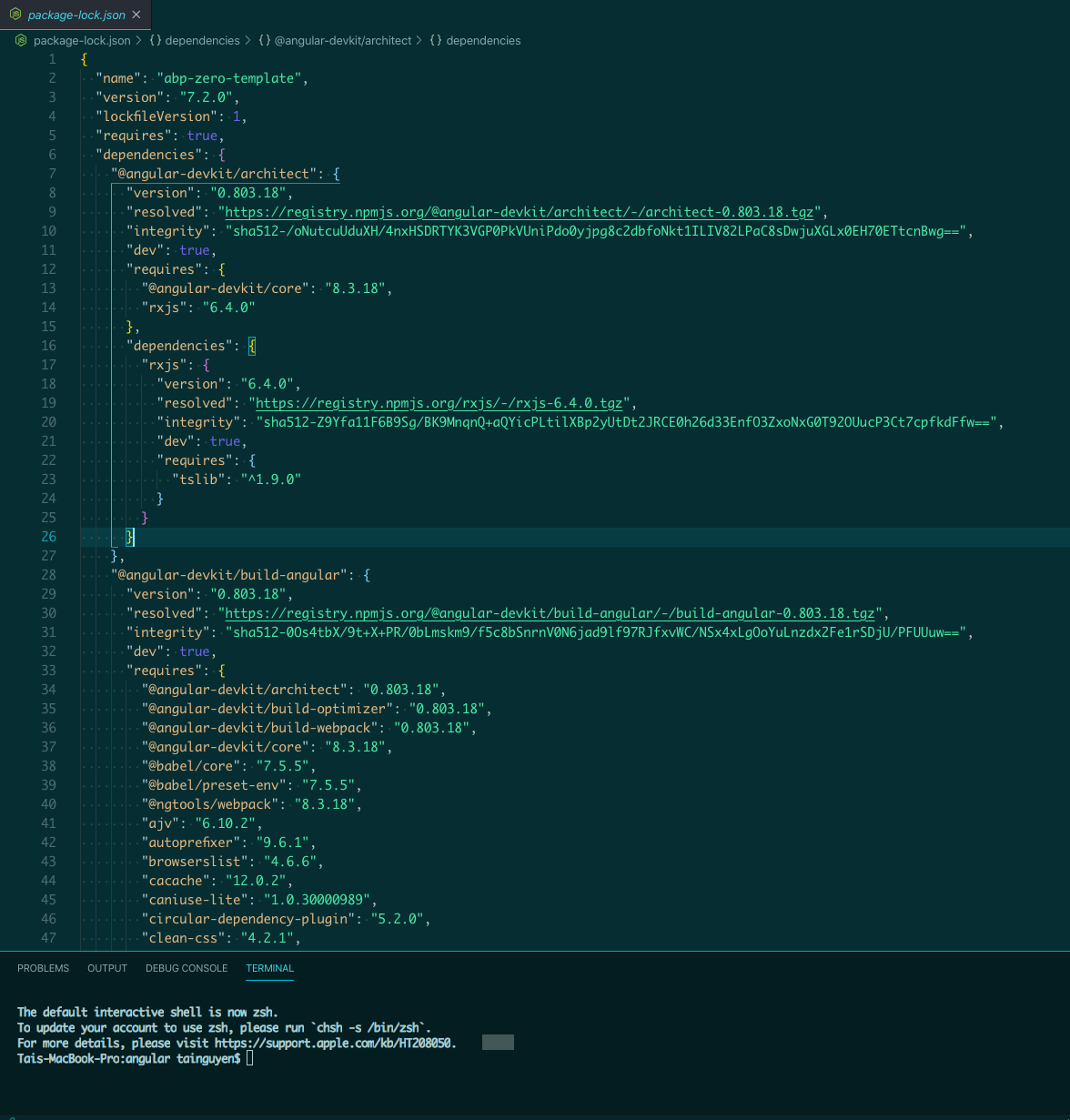Click "@angular-devkit/architect" key on line 7
This screenshot has height=1120, width=1070.
[214, 174]
